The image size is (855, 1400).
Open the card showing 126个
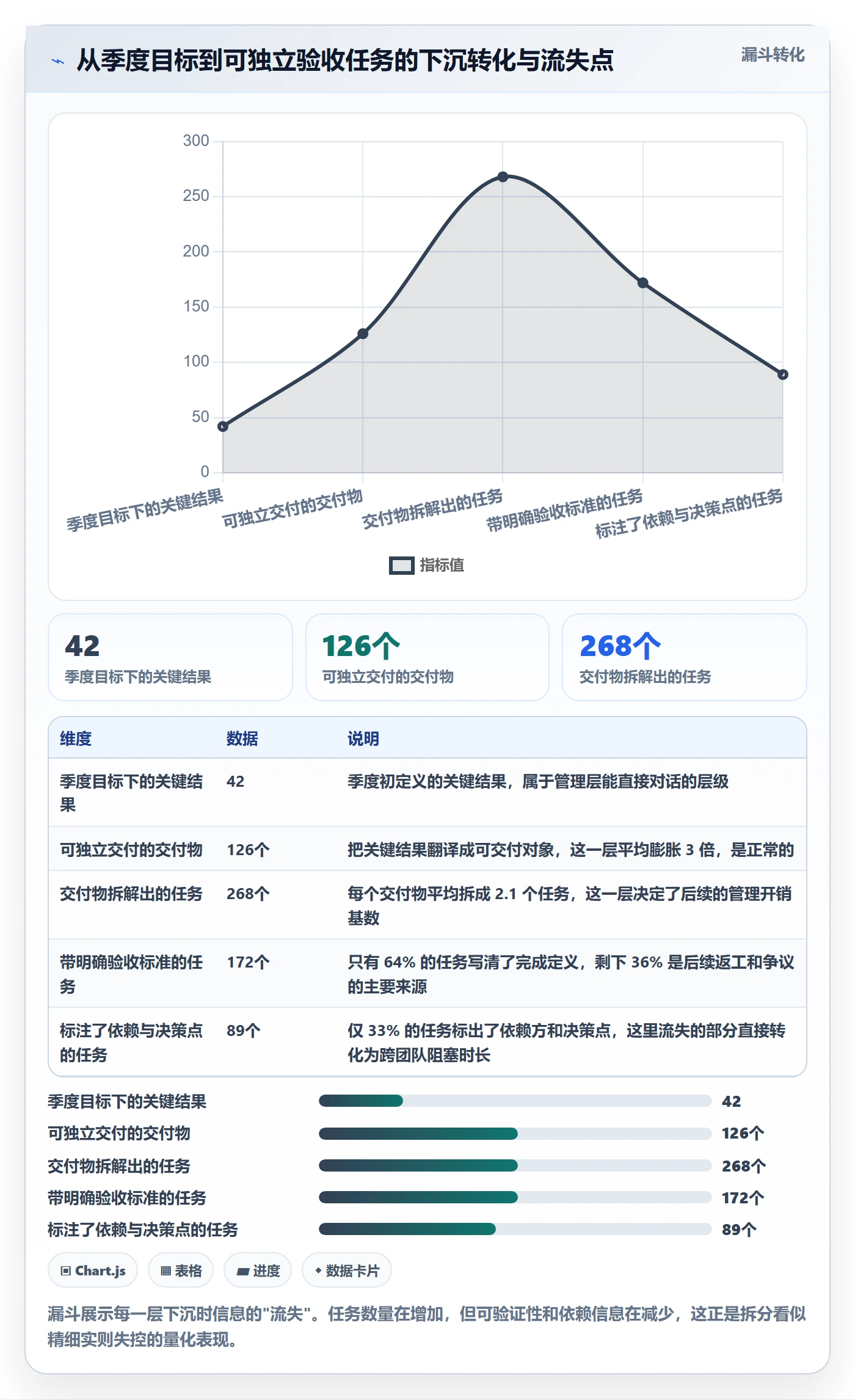pyautogui.click(x=428, y=657)
